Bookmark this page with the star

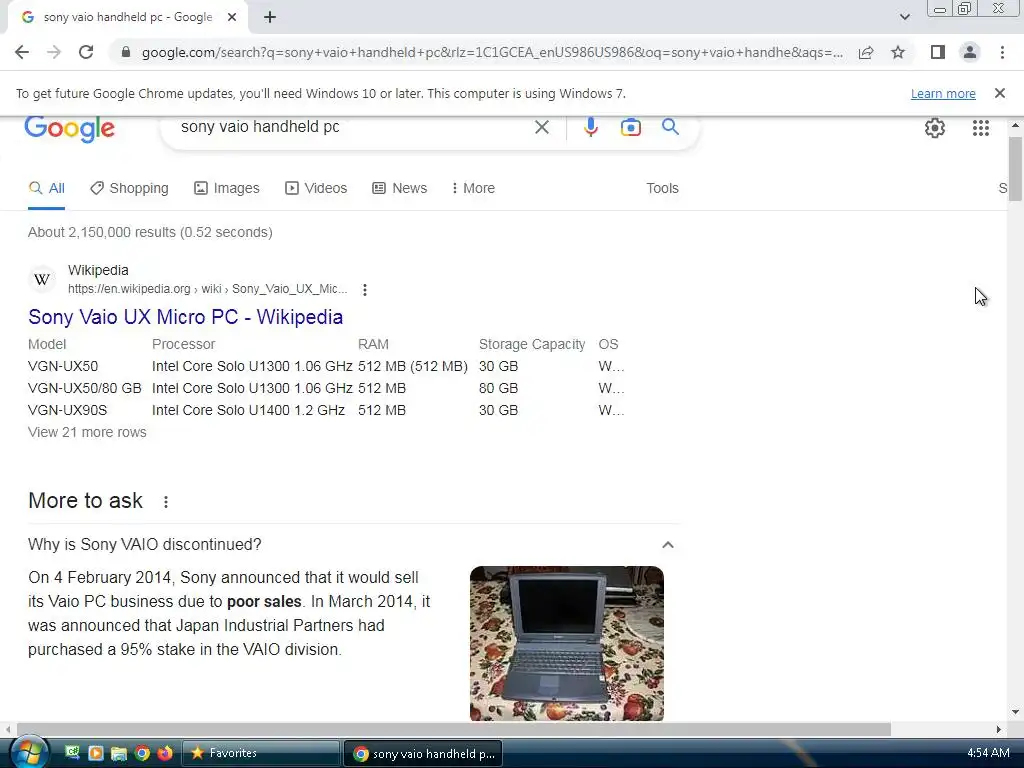click(898, 52)
